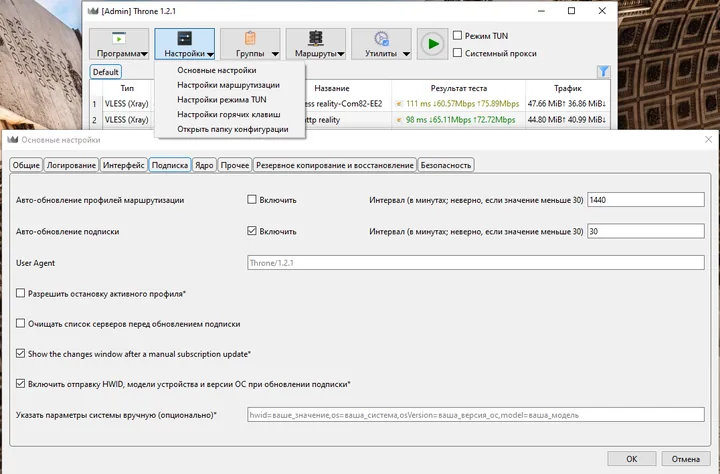The height and width of the screenshot is (474, 720).
Task: Uncheck Show the changes window after manual update
Action: click(20, 354)
